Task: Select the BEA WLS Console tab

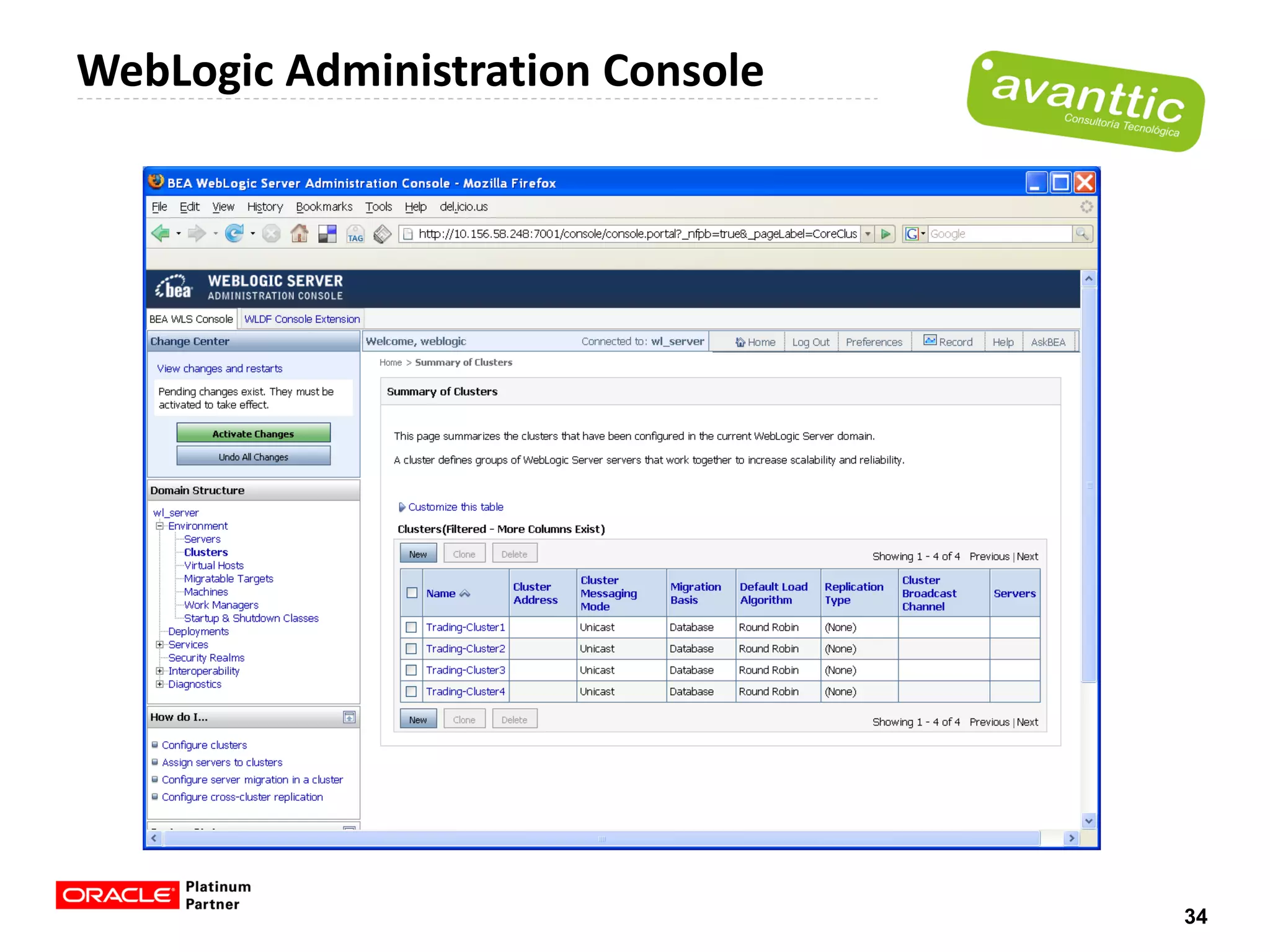Action: point(191,319)
